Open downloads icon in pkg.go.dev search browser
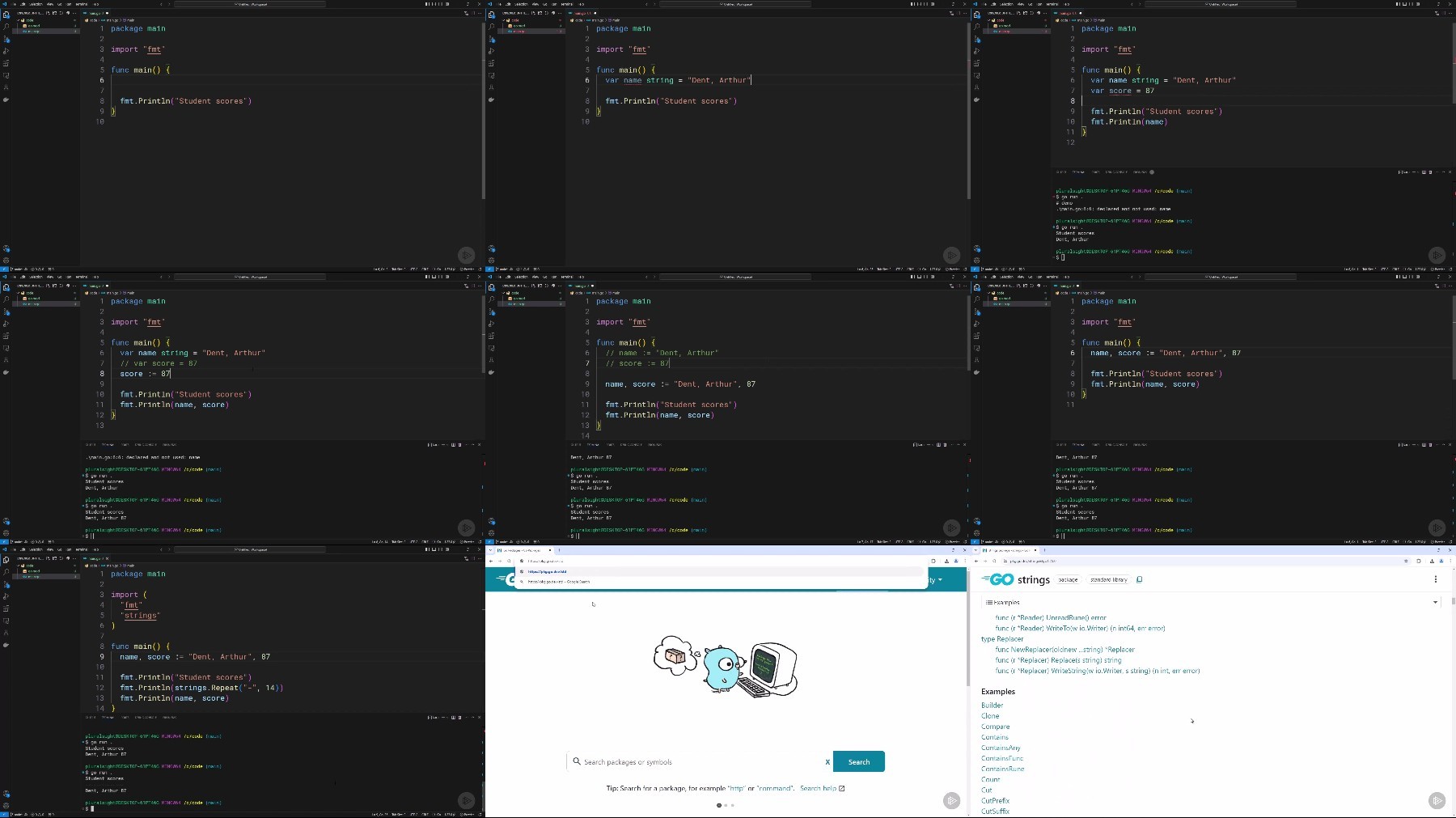 (946, 561)
